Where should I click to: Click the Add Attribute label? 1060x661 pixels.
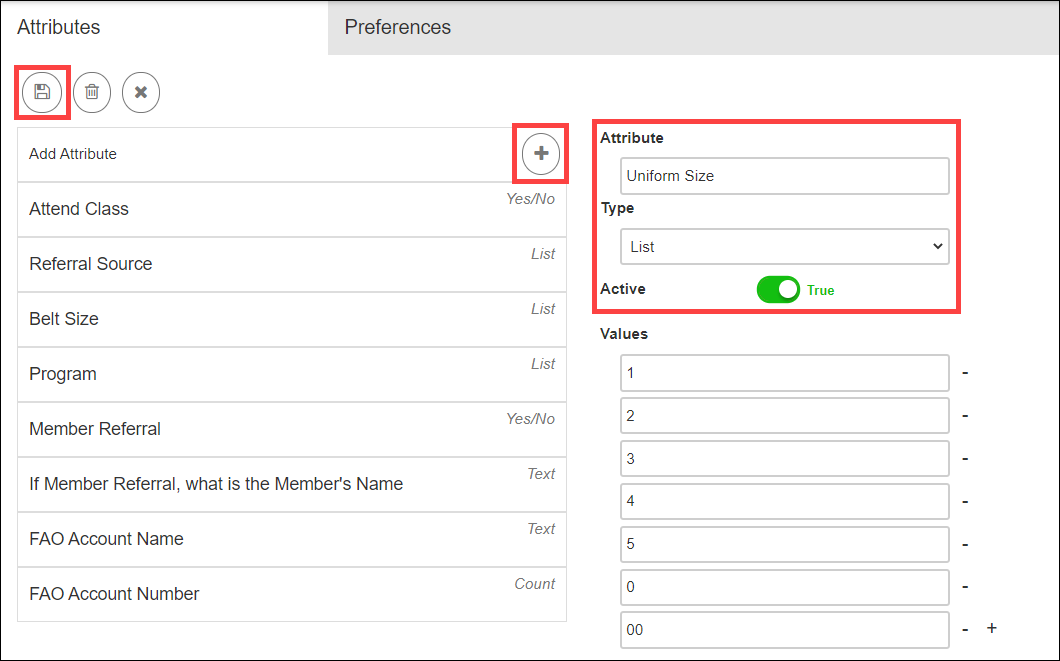(x=72, y=154)
